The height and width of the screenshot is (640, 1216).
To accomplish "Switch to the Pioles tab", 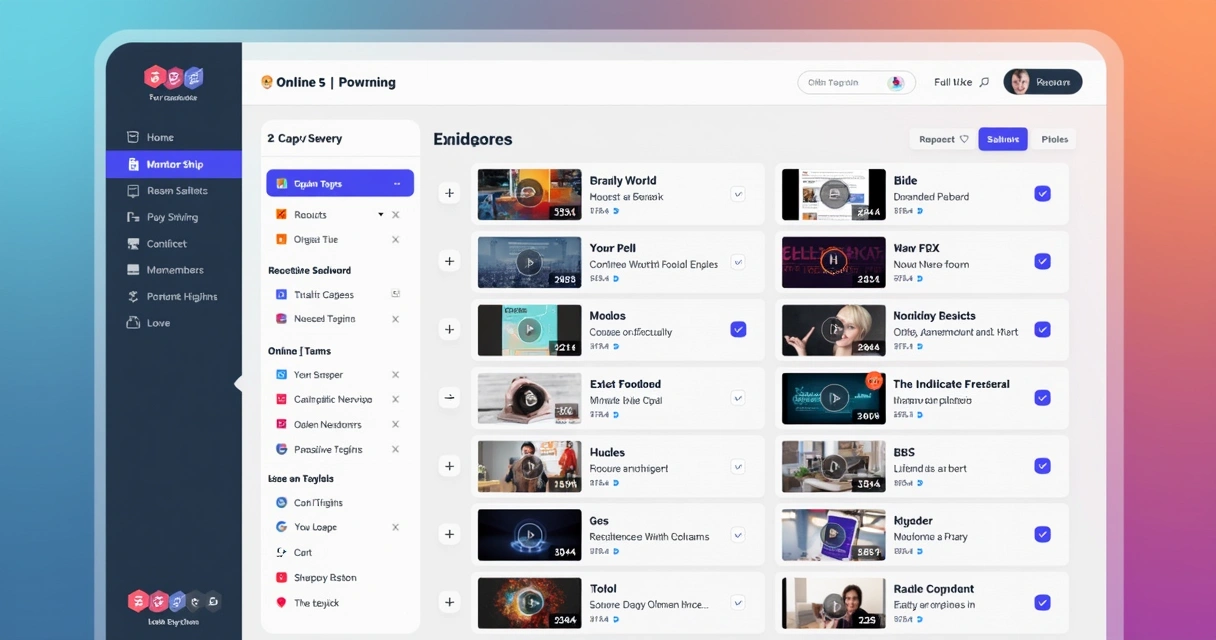I will 1054,139.
